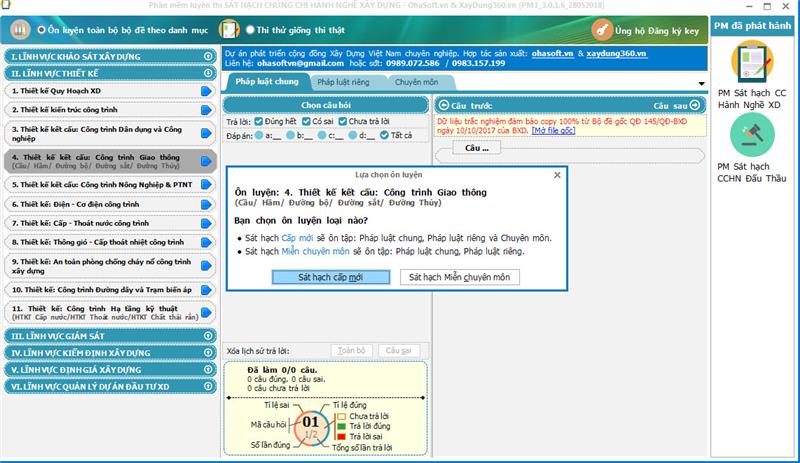Click Sát hạch cấp mới button
800x463 pixels.
[331, 277]
